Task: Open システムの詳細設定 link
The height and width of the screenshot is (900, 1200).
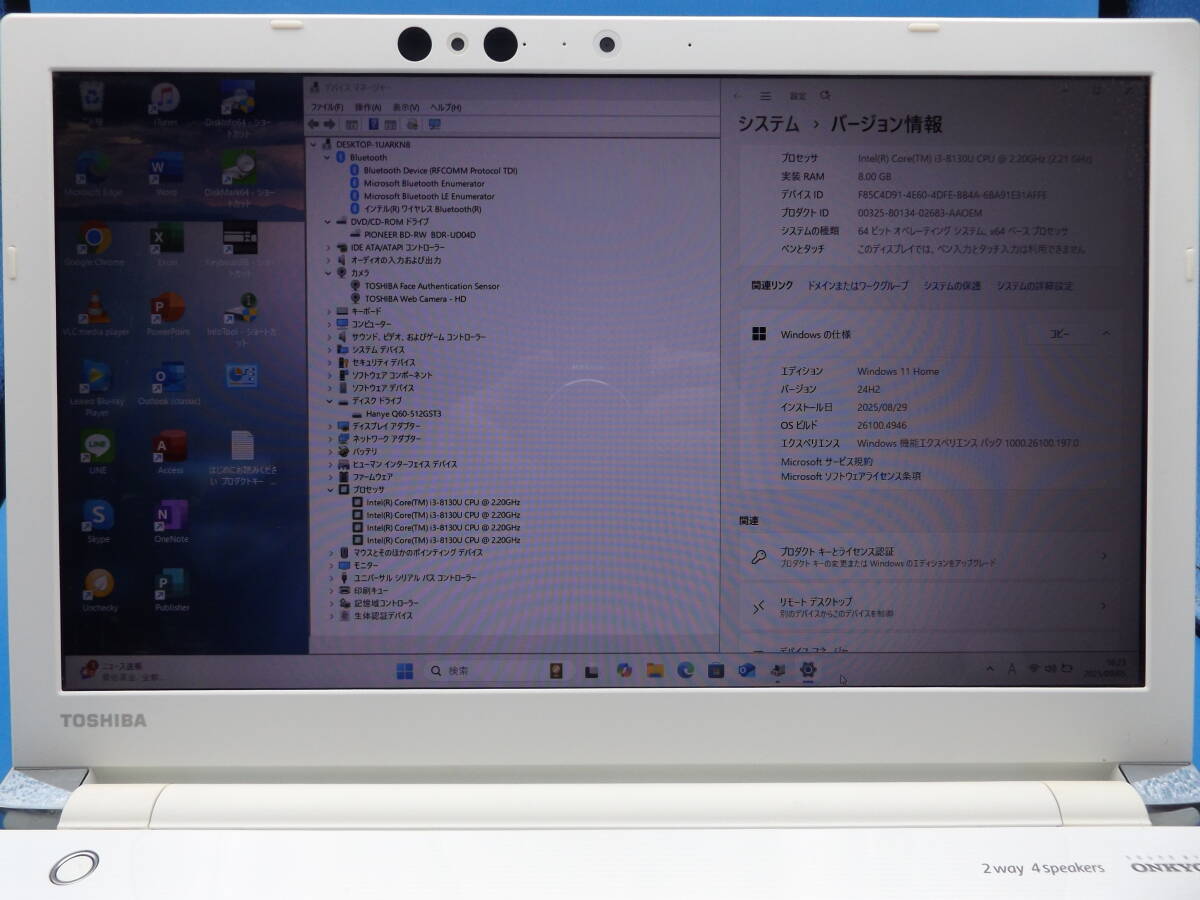Action: point(1035,286)
